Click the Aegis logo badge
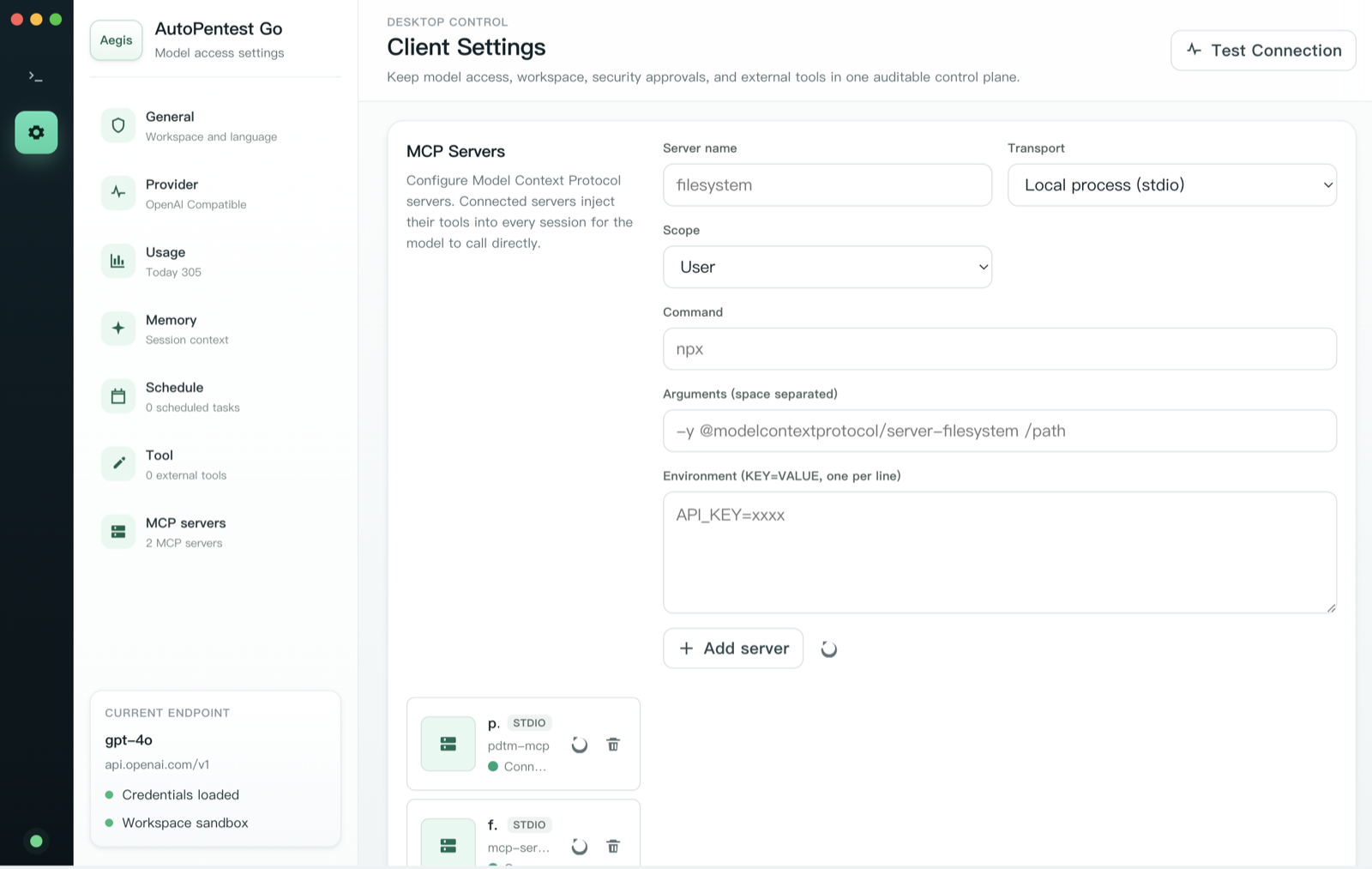Image resolution: width=1372 pixels, height=869 pixels. coord(117,40)
